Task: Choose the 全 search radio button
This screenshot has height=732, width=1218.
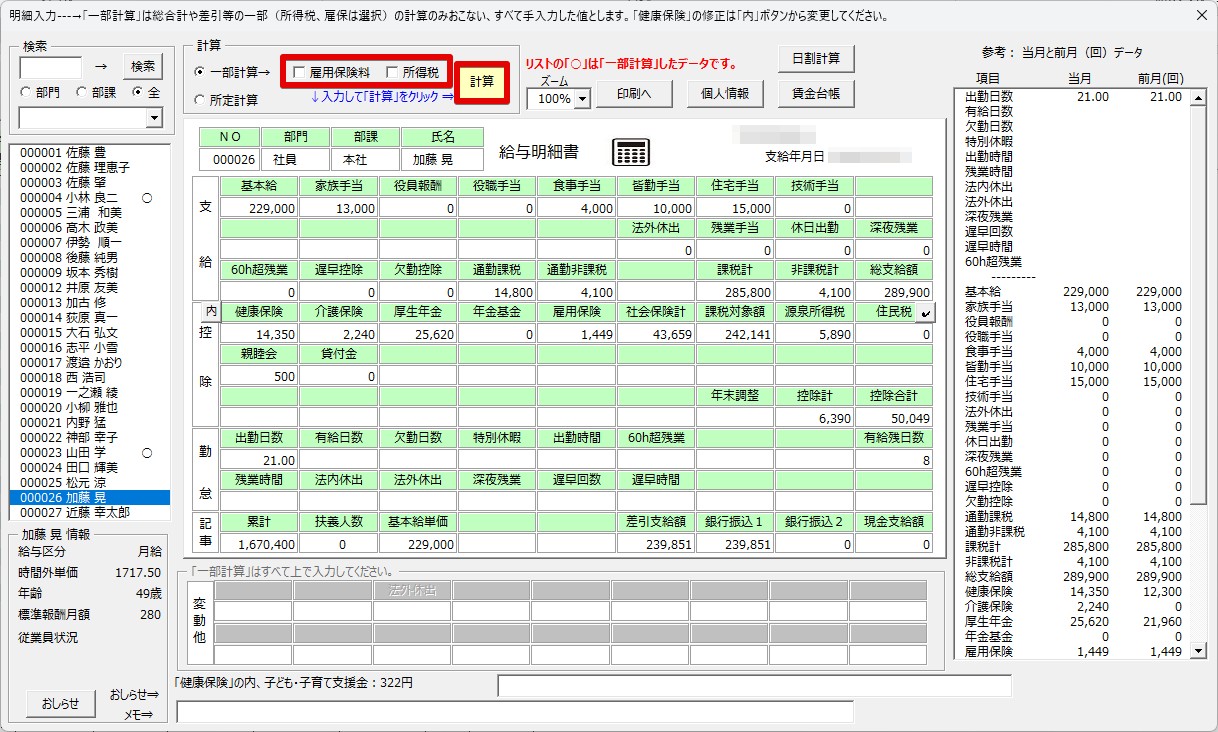Action: tap(137, 92)
